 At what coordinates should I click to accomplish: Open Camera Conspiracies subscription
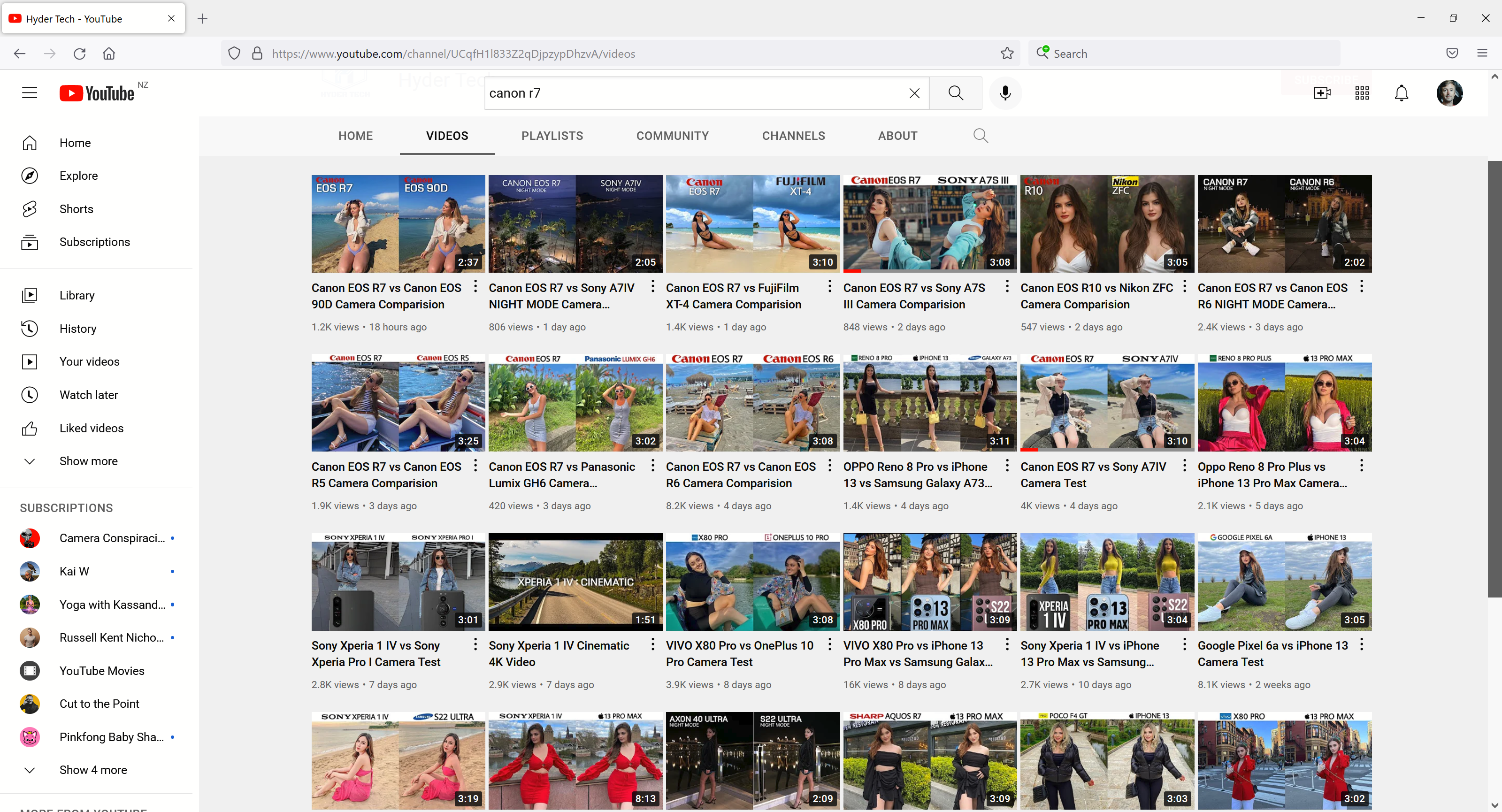point(97,538)
